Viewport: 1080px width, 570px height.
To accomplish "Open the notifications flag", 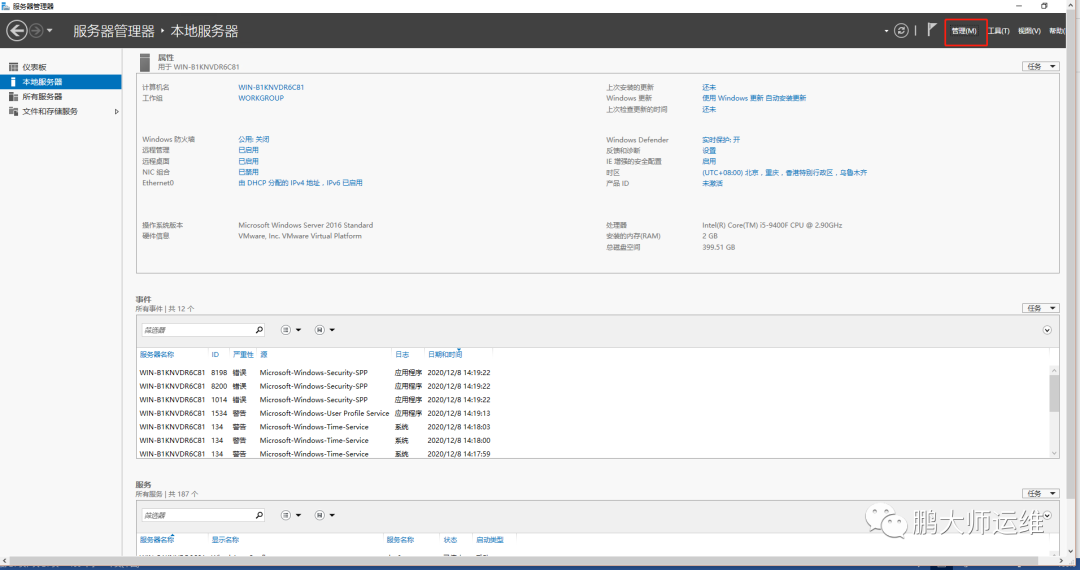I will (932, 30).
